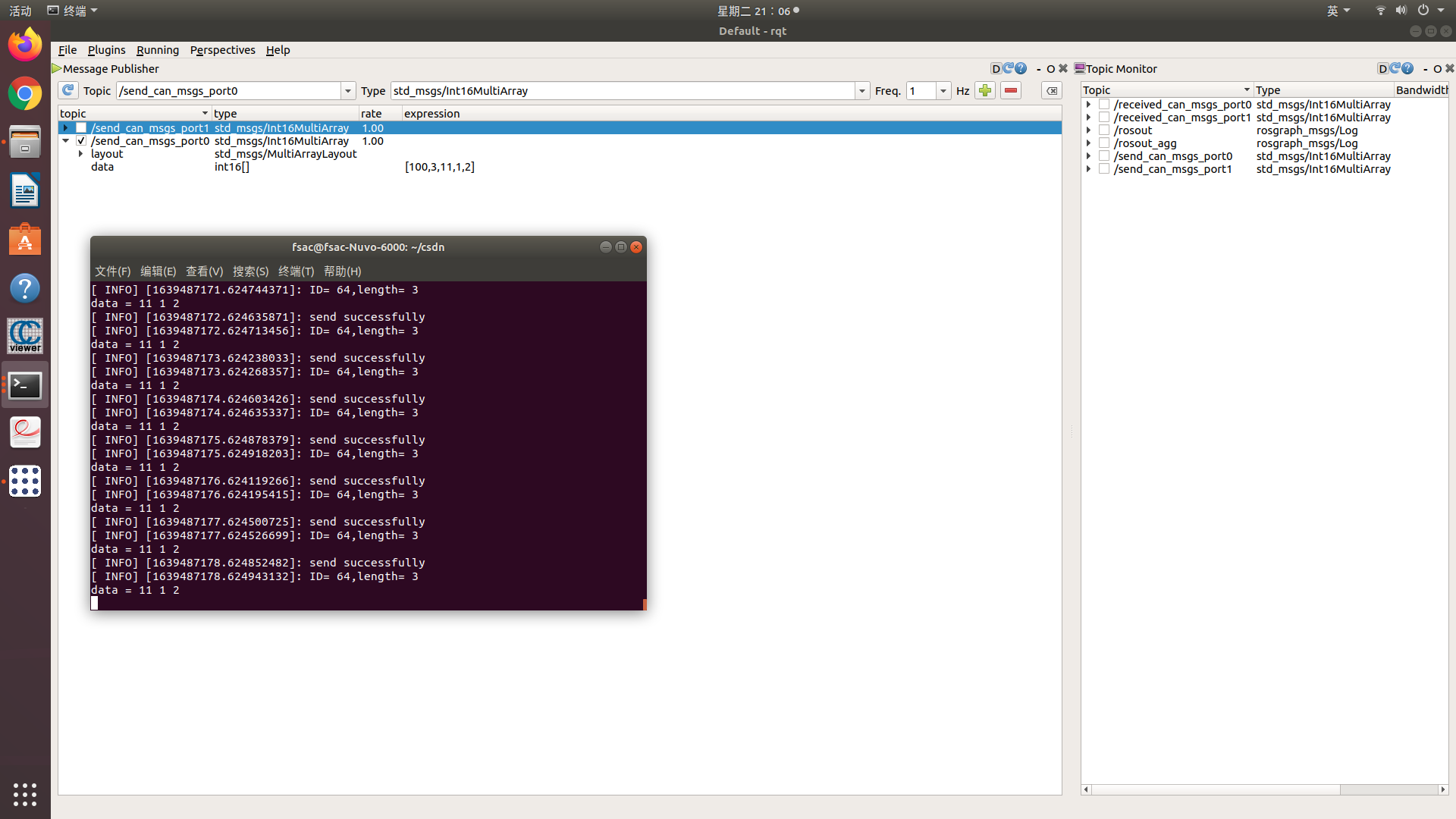Open Message Publisher help icon
The height and width of the screenshot is (819, 1456).
coord(1021,68)
